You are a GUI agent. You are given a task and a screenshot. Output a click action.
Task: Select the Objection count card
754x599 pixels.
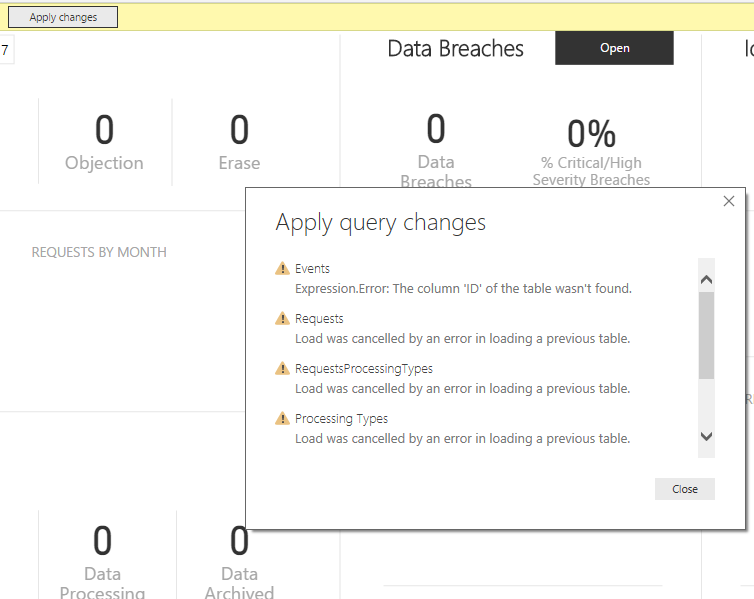click(x=104, y=142)
